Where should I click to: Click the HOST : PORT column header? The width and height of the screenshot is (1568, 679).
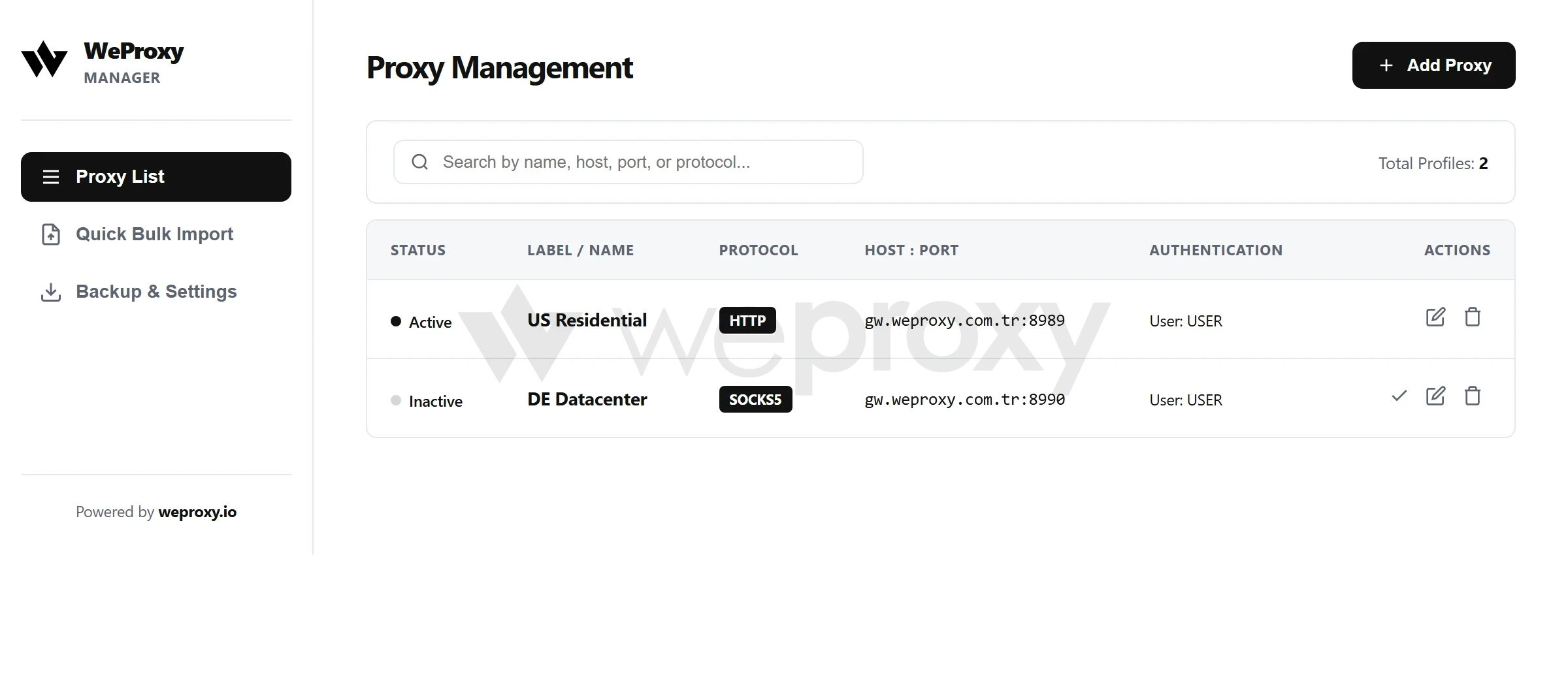pos(911,250)
